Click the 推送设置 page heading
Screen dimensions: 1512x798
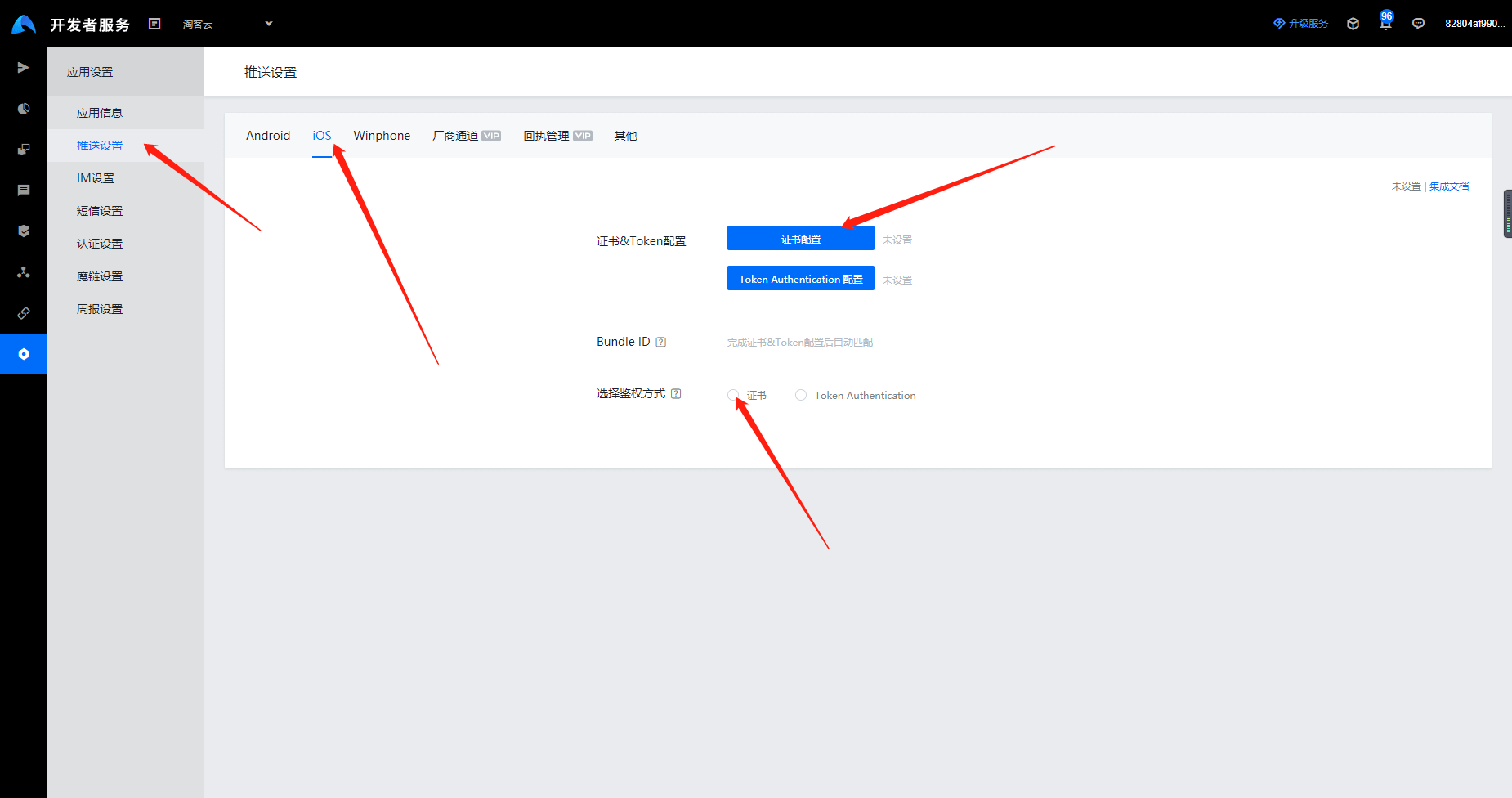pos(271,73)
